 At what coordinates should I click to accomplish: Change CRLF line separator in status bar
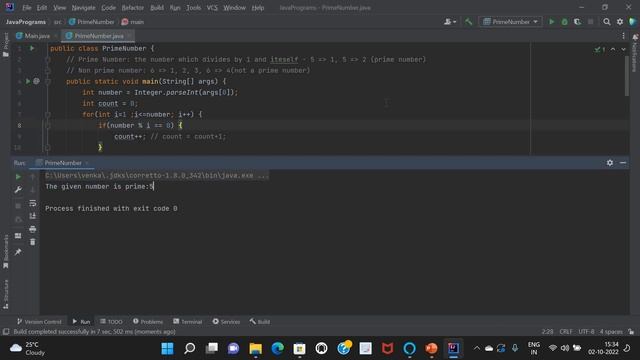(x=566, y=331)
